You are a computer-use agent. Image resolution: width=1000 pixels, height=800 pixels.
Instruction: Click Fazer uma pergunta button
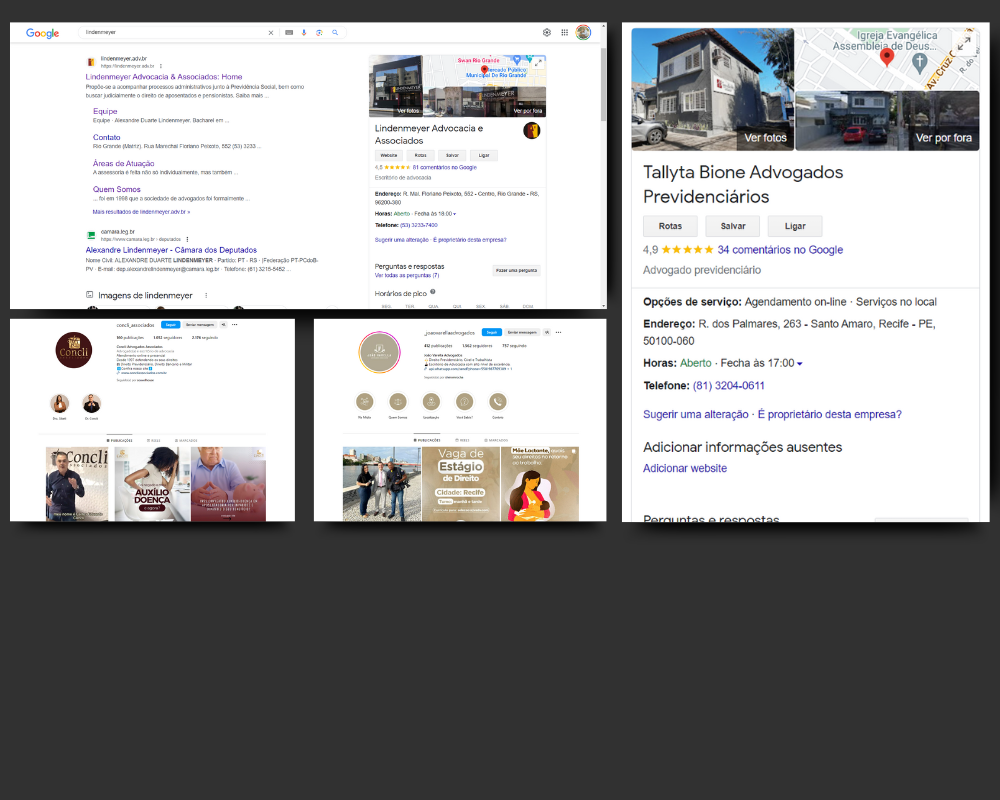point(517,270)
